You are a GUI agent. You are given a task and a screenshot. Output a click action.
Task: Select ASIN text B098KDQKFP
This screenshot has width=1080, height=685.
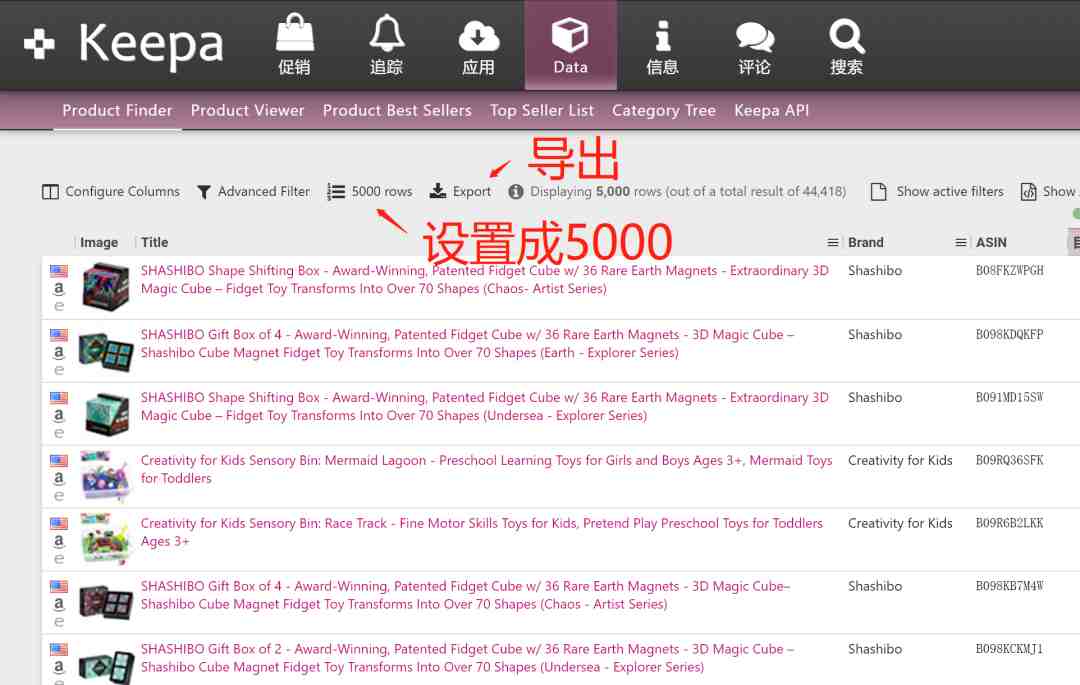[x=1009, y=335]
